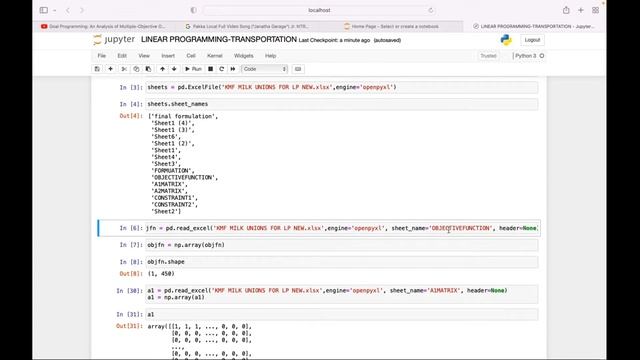Show Safari tab overview
640x360 pixels.
coord(596,10)
